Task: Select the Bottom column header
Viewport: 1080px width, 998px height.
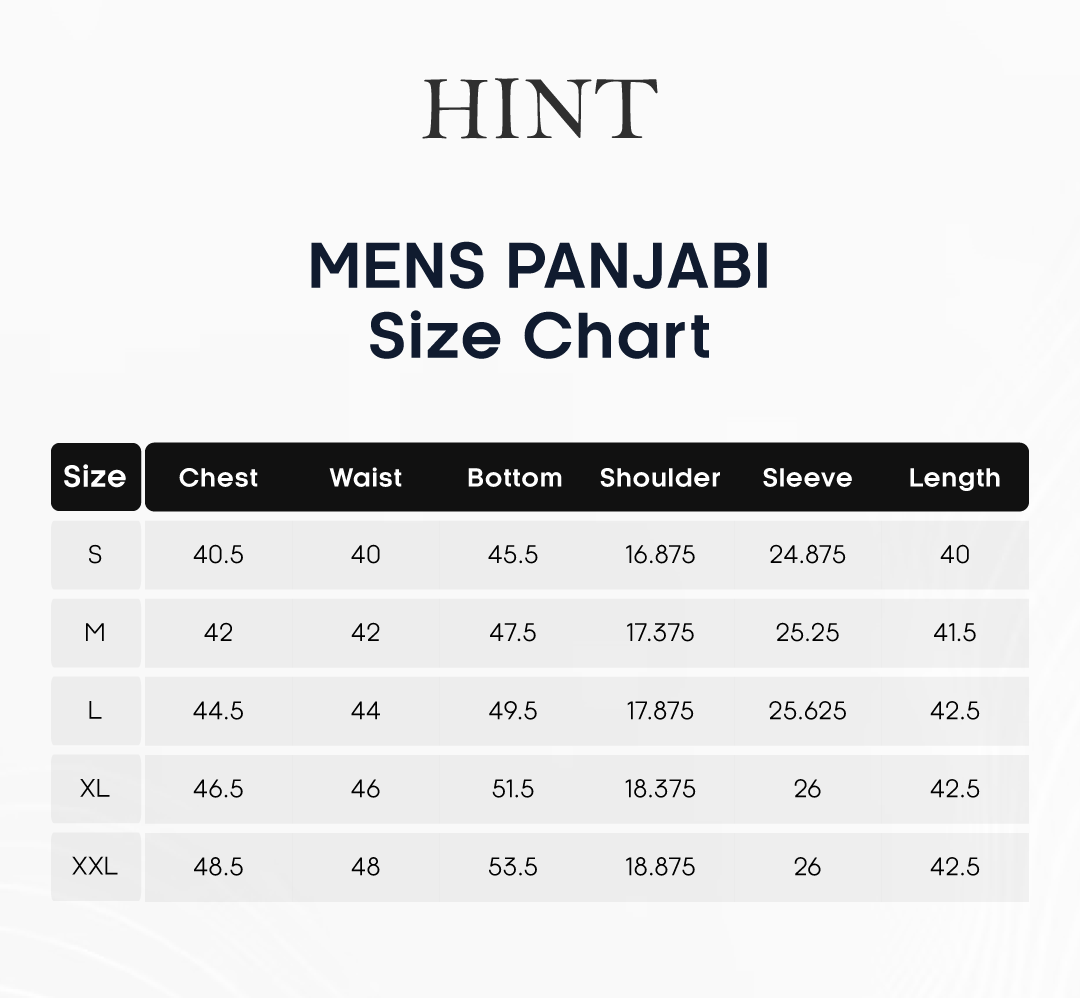Action: tap(515, 477)
